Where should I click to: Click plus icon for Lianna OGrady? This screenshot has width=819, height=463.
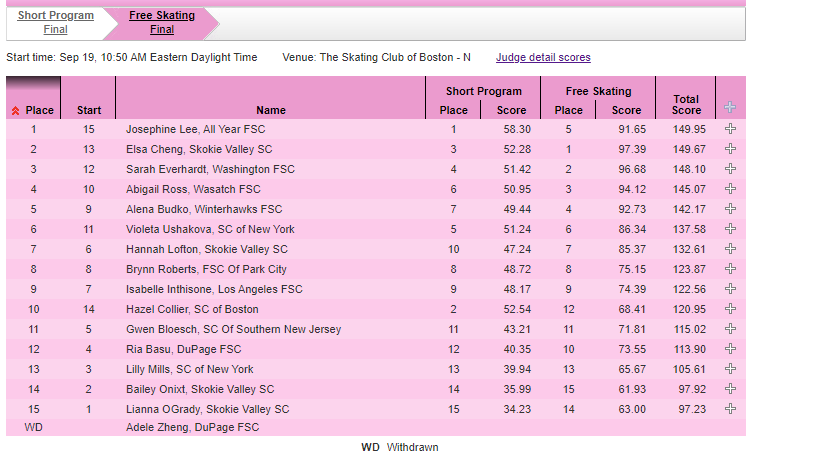click(x=730, y=409)
